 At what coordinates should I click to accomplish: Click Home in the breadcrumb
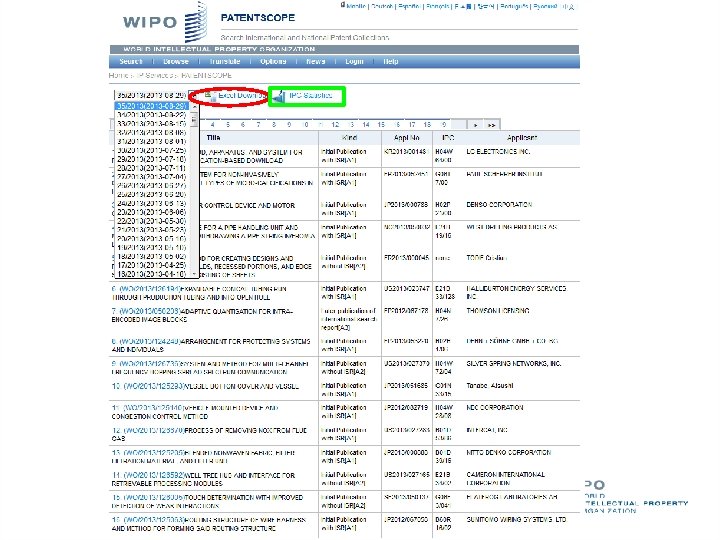point(118,75)
